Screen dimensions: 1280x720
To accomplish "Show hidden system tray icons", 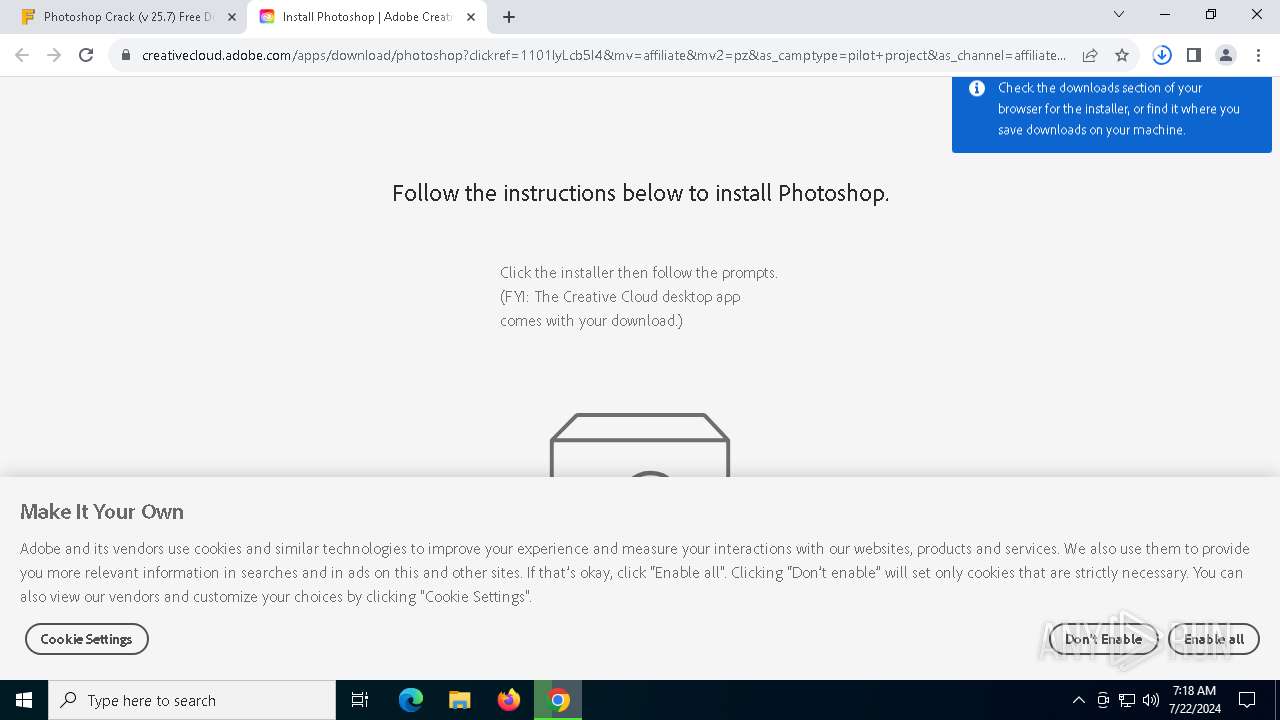I will coord(1078,700).
